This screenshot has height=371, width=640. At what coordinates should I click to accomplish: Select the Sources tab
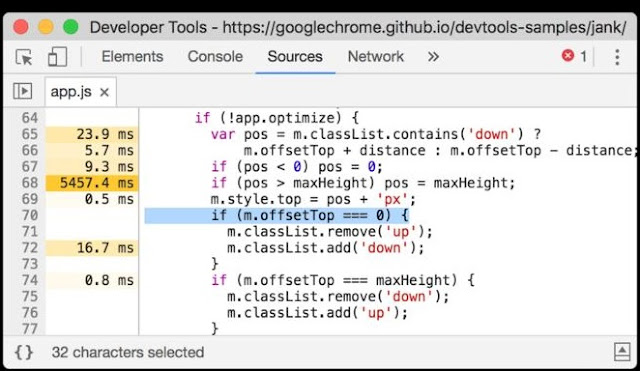pyautogui.click(x=295, y=56)
